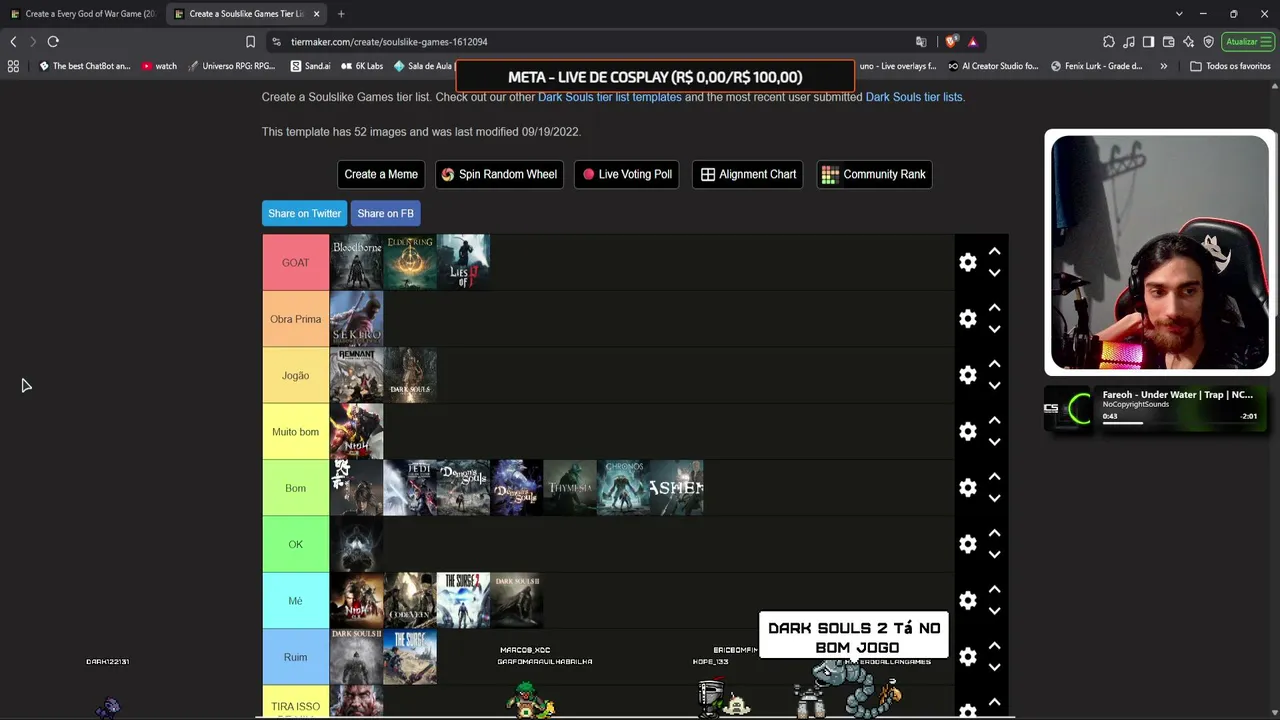Open the media control music-note icon
The height and width of the screenshot is (720, 1280).
1129,42
